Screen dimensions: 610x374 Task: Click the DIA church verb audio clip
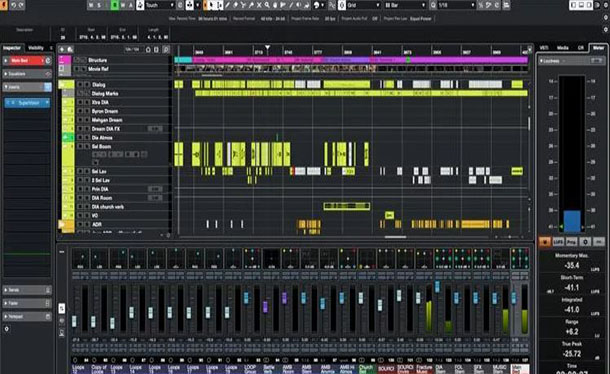(x=347, y=206)
